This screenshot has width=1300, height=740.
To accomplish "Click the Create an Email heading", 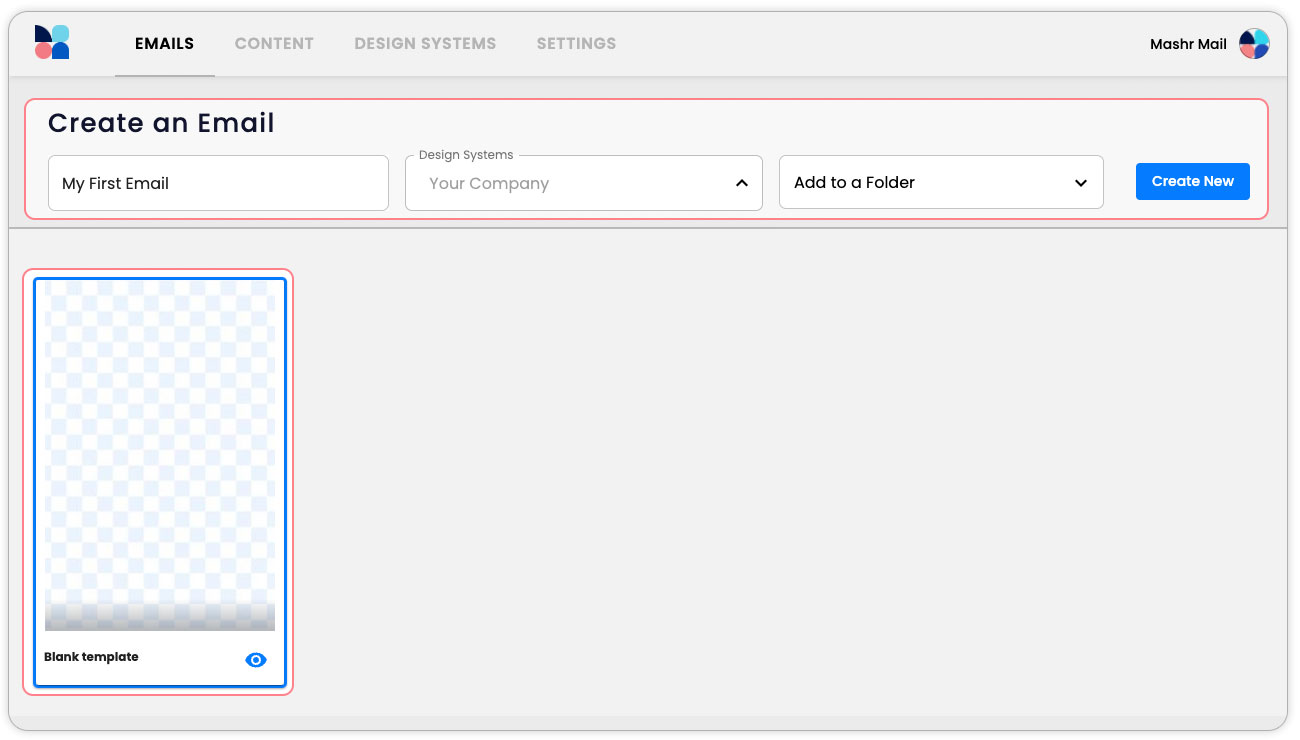I will pos(161,123).
